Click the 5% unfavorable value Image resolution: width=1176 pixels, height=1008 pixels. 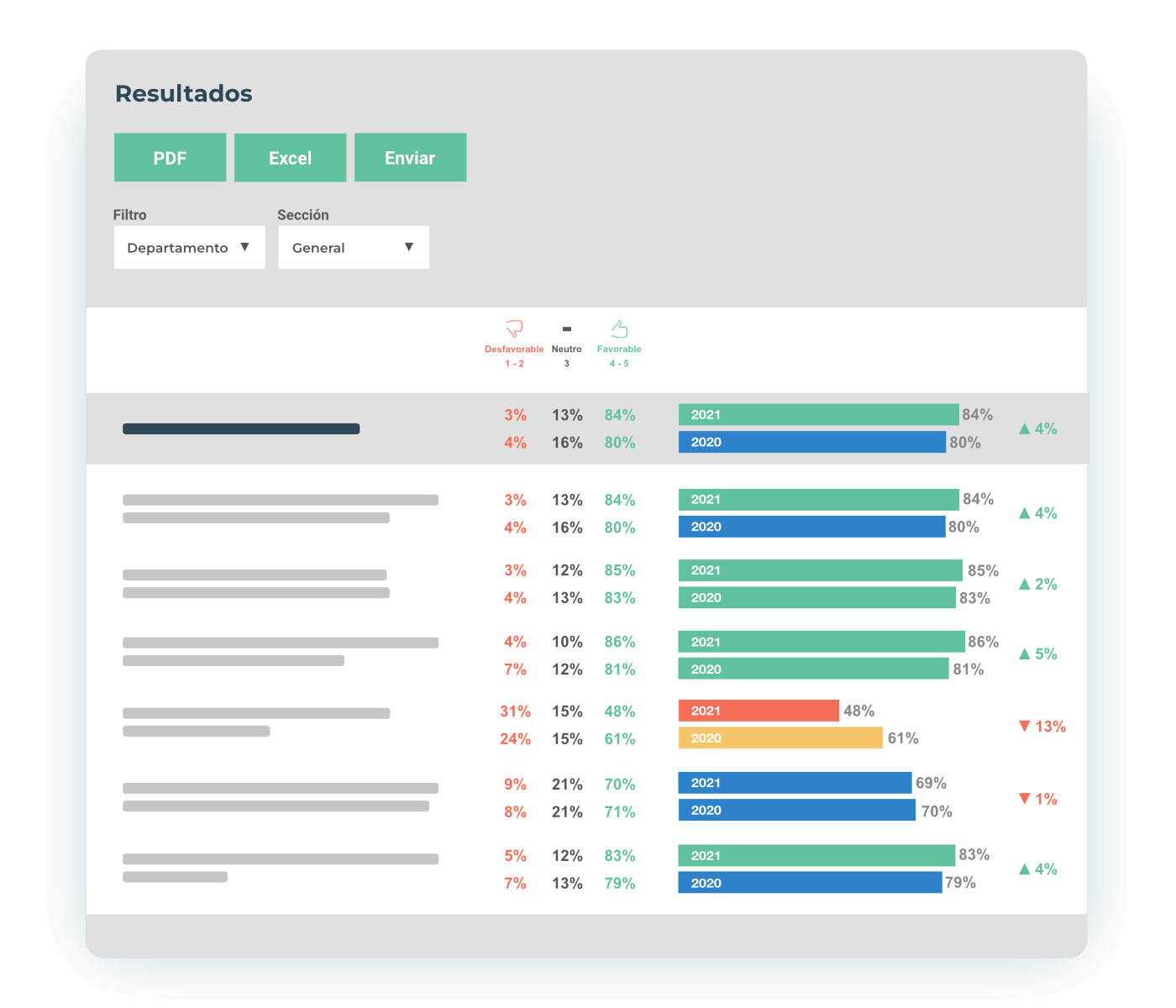click(515, 856)
